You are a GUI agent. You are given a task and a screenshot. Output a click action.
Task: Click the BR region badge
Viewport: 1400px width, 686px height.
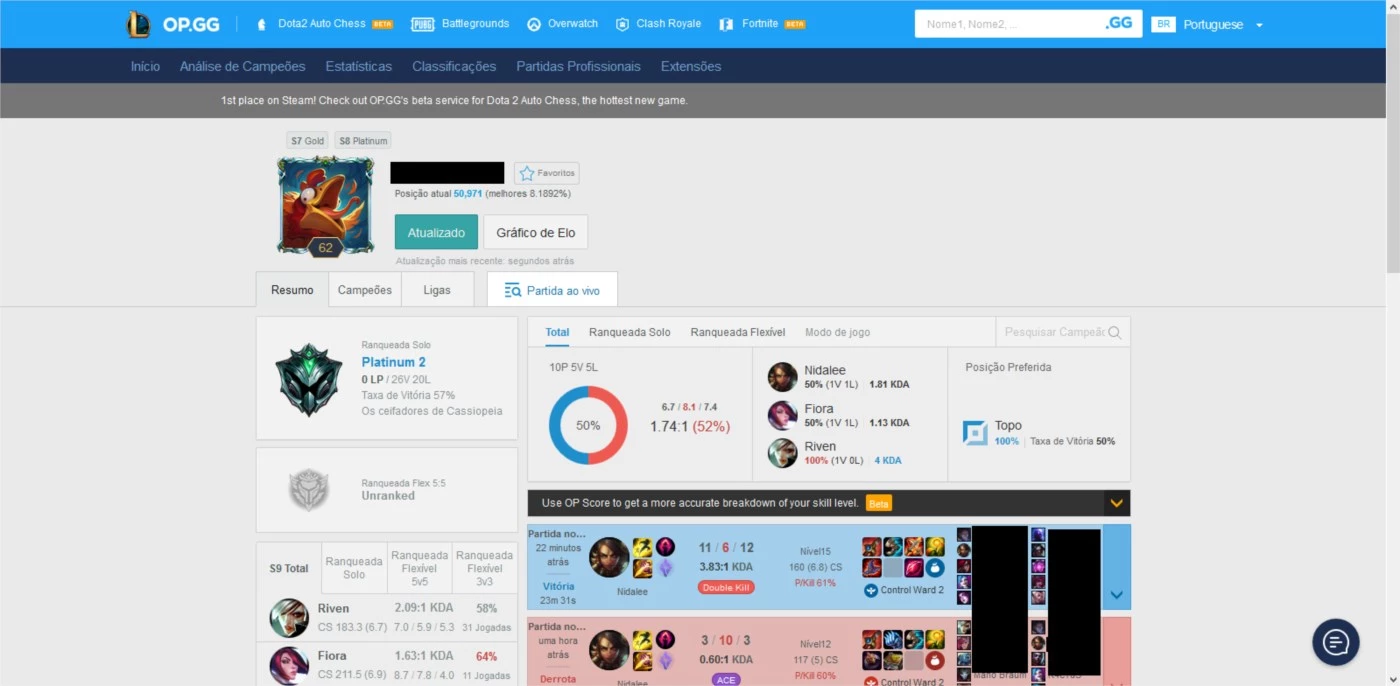pos(1163,24)
